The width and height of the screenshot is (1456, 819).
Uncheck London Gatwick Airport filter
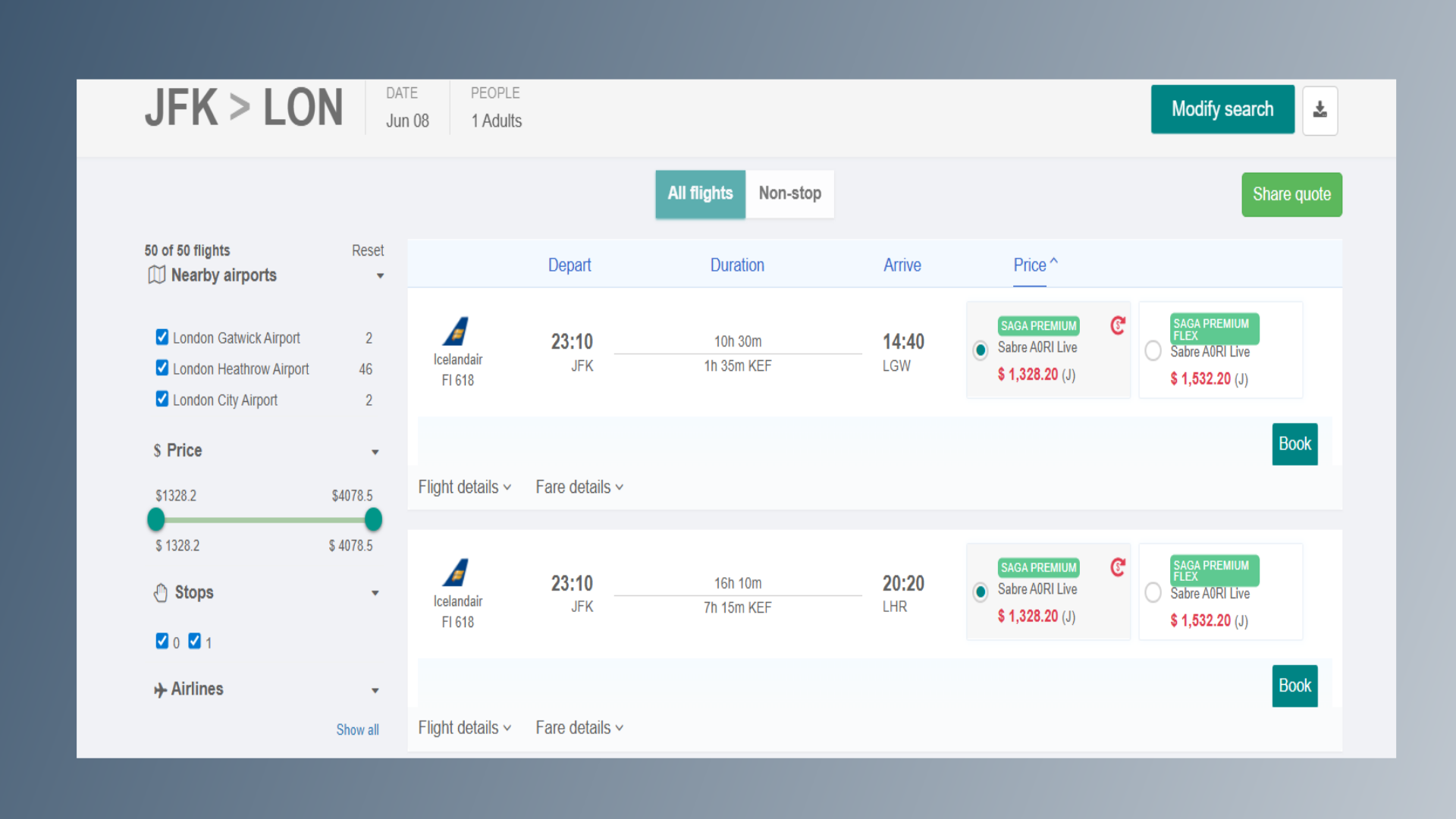point(162,337)
